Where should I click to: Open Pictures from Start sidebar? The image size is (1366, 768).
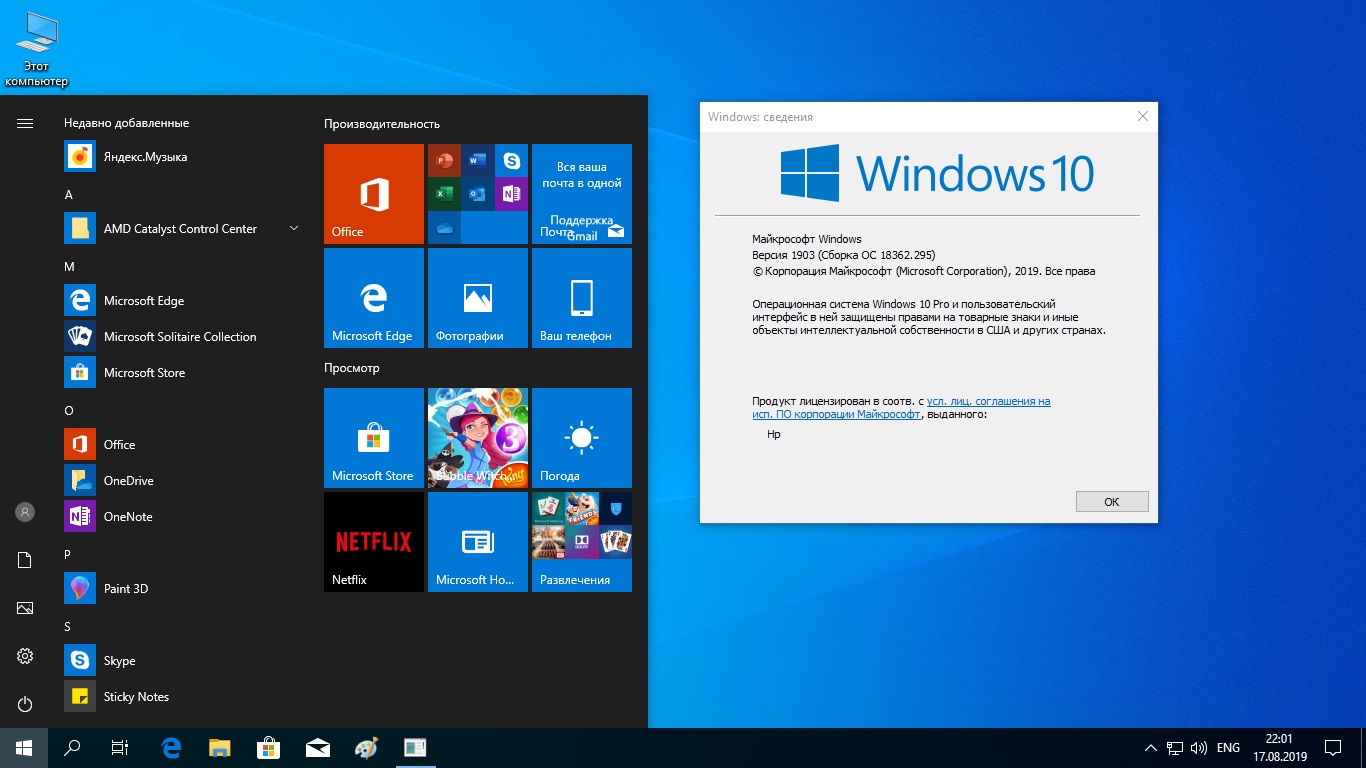pyautogui.click(x=25, y=608)
